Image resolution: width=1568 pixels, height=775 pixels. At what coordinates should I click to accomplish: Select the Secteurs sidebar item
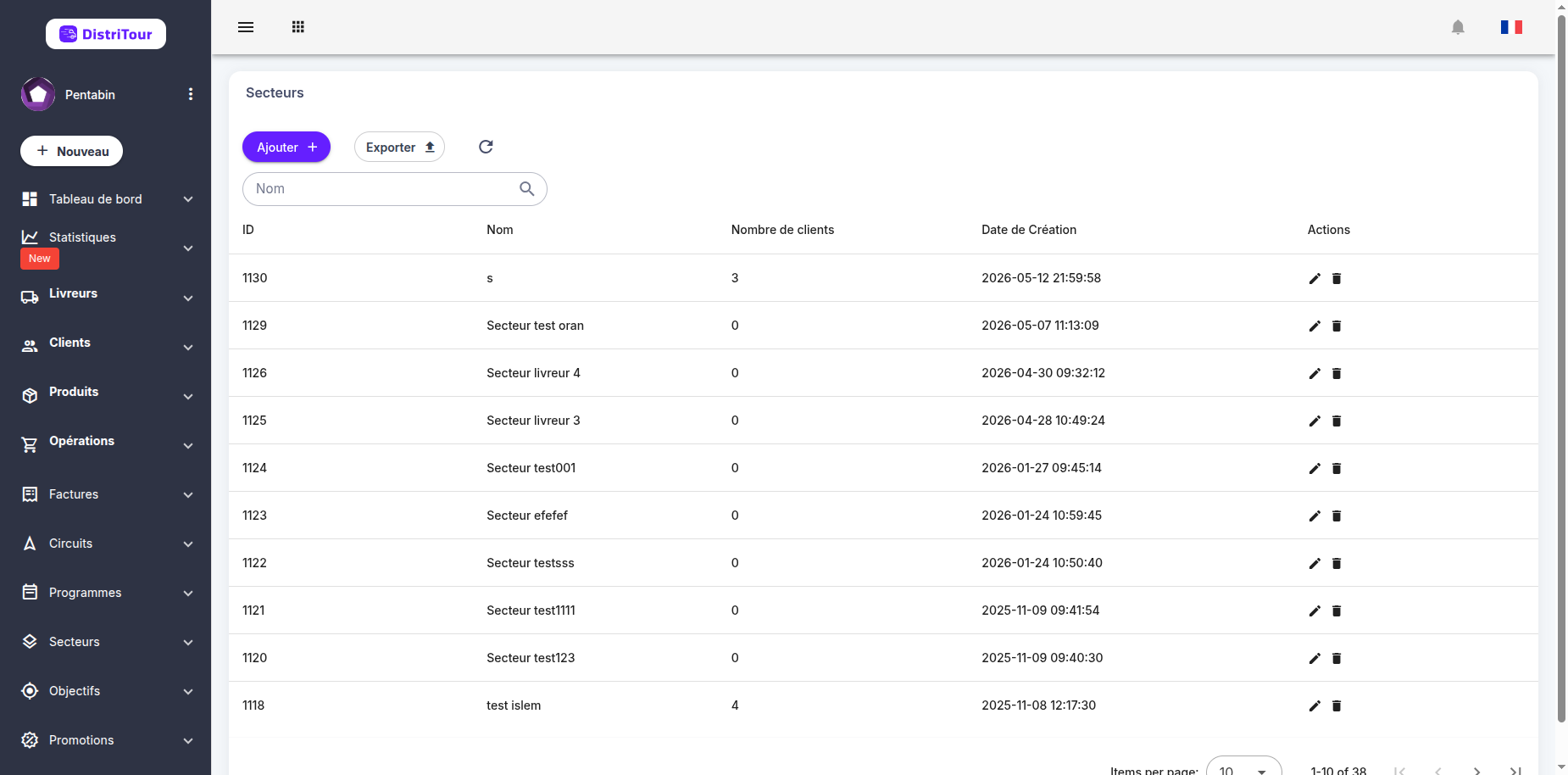106,642
